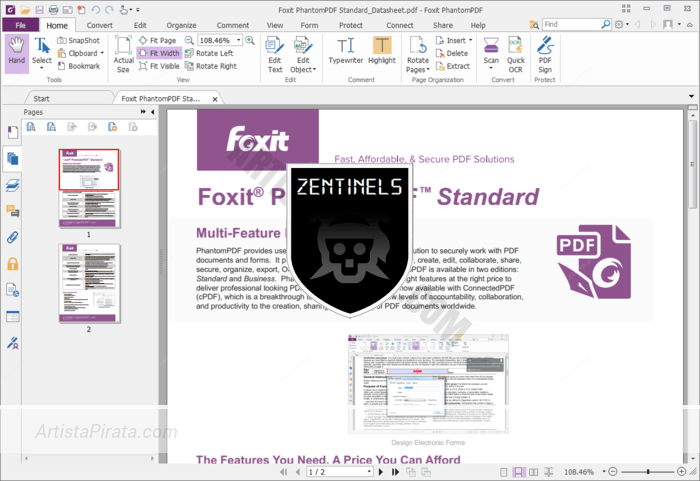Switch to the Organize ribbon tab
700x481 pixels.
click(181, 25)
